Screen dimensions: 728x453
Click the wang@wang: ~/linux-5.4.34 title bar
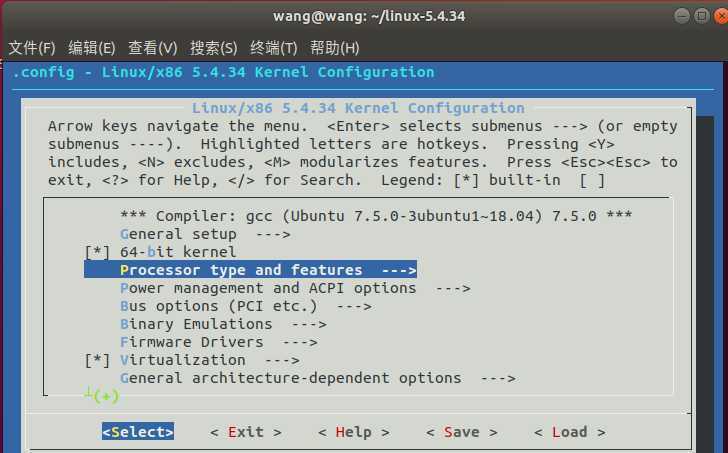(x=369, y=16)
